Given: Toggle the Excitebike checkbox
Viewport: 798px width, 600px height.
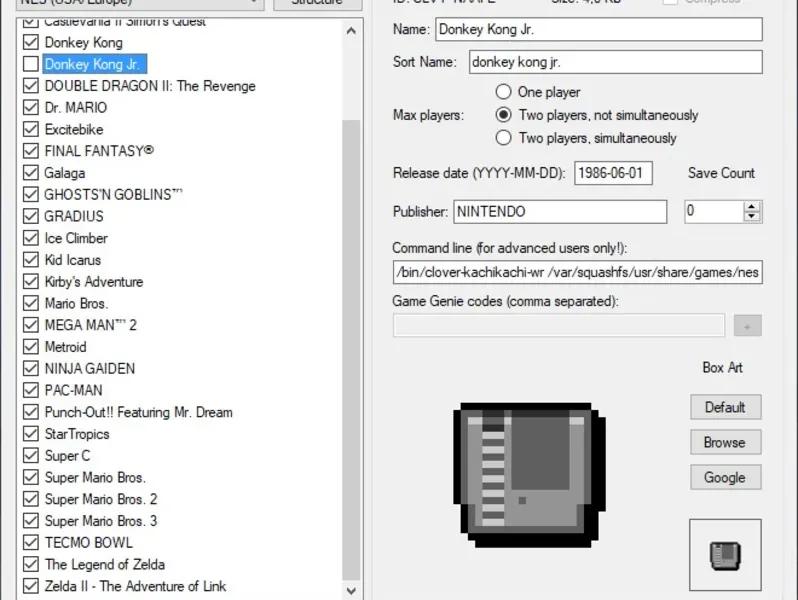Looking at the screenshot, I should pyautogui.click(x=31, y=129).
